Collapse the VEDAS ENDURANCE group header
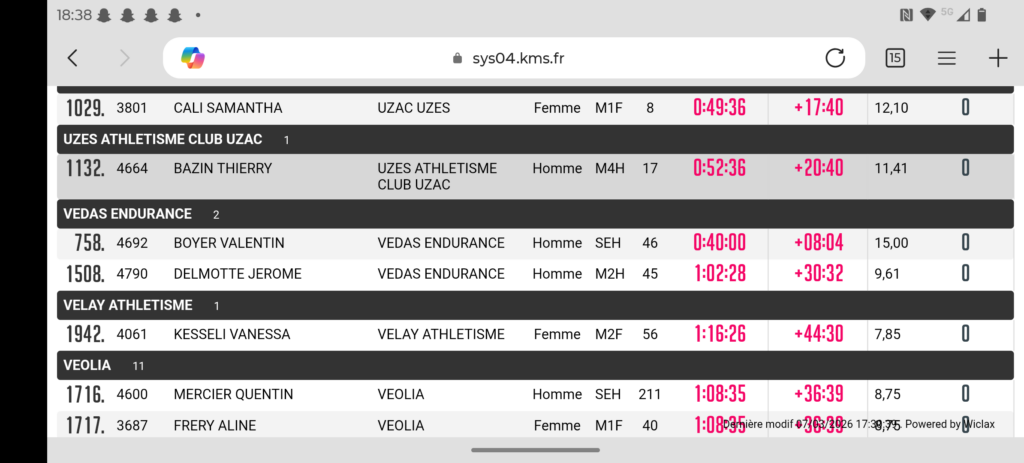This screenshot has height=463, width=1024. coord(128,214)
